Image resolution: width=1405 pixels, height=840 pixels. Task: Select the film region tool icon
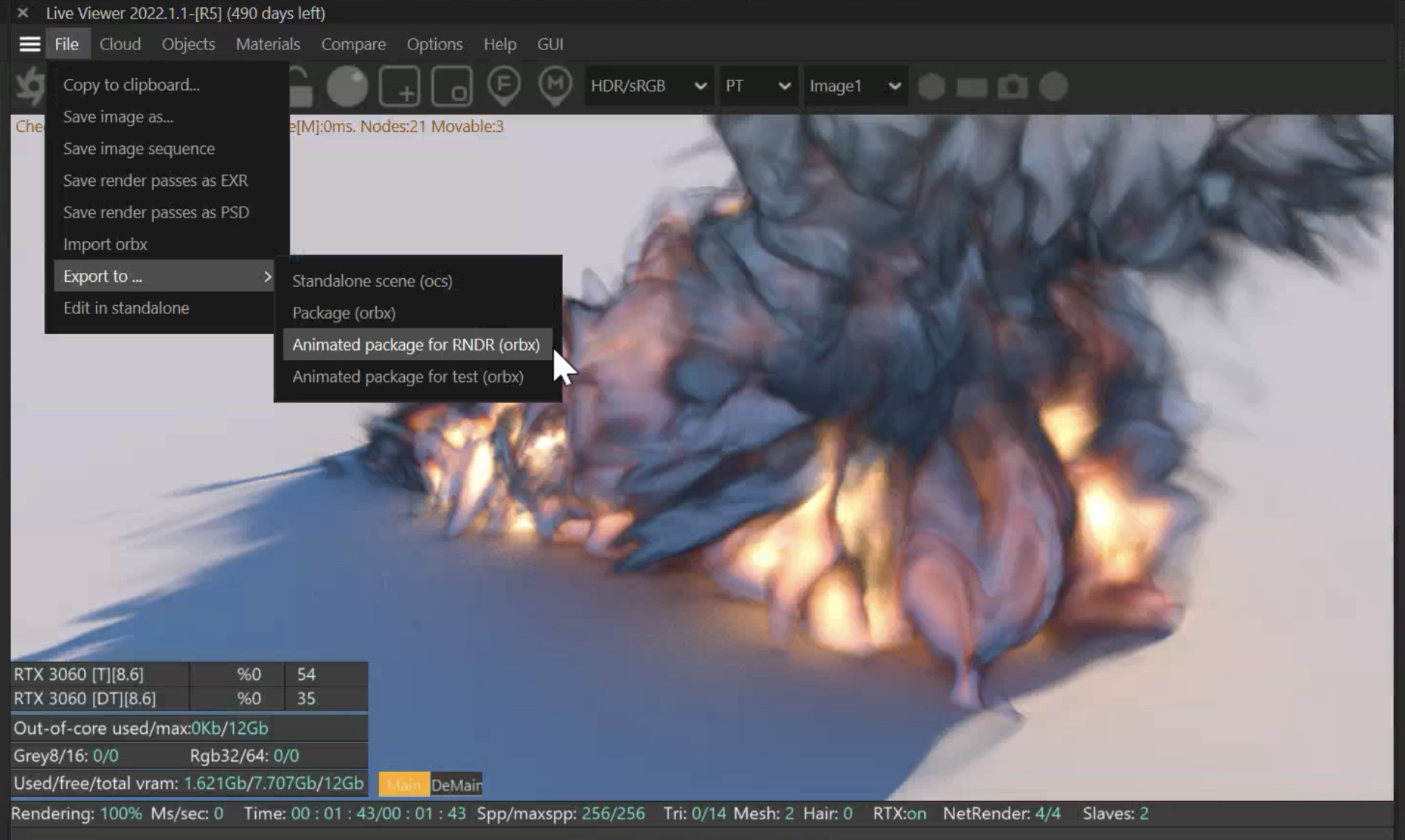pos(451,86)
